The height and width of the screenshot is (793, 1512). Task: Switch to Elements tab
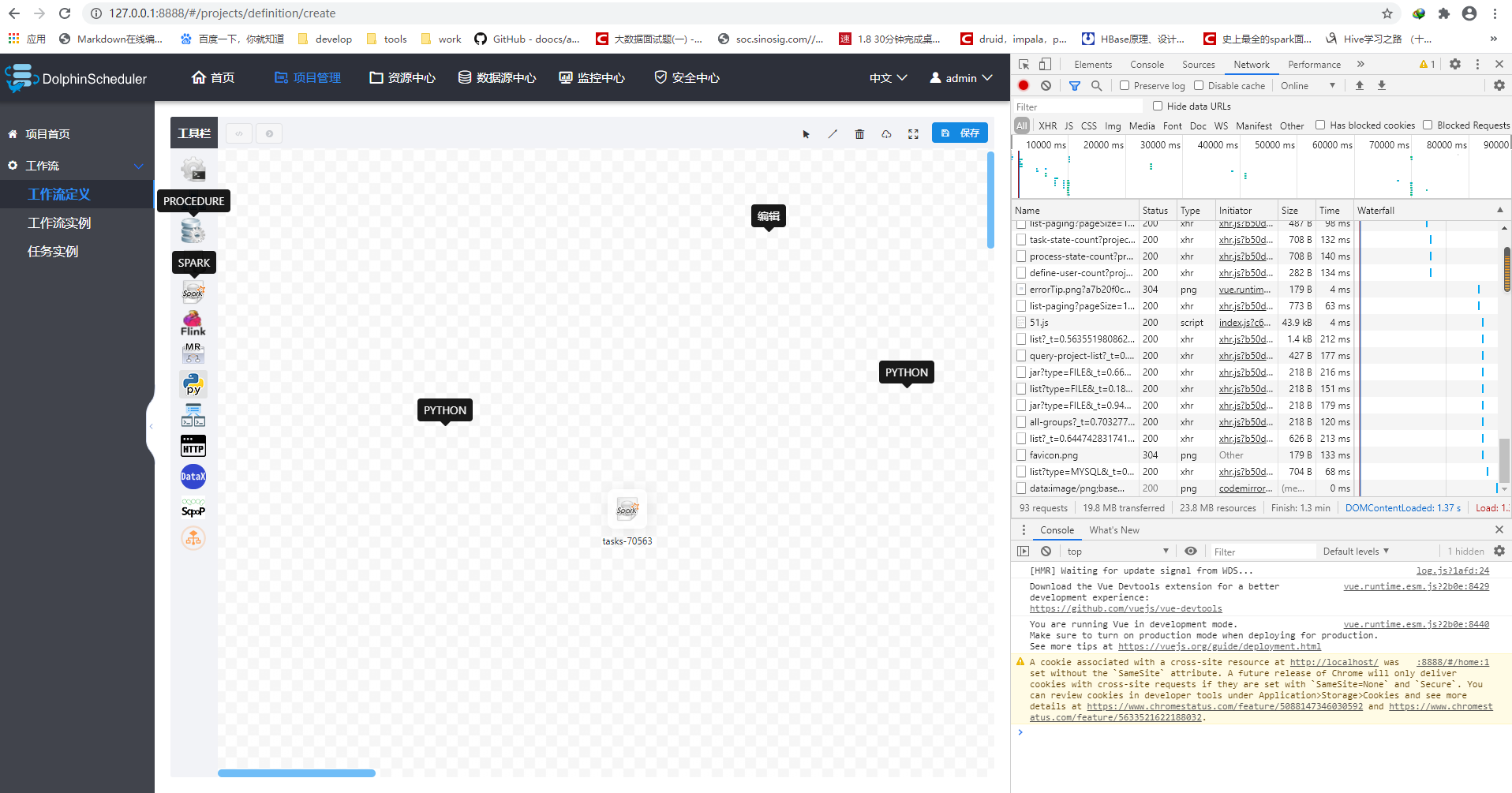pyautogui.click(x=1093, y=65)
